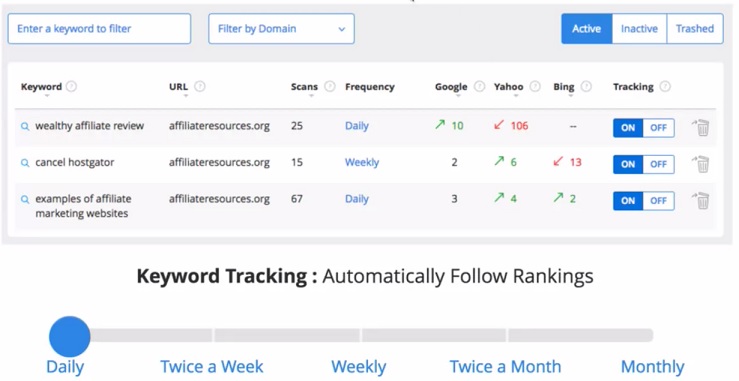Click Weekly frequency for cancel hostgator
The image size is (739, 381).
[362, 162]
